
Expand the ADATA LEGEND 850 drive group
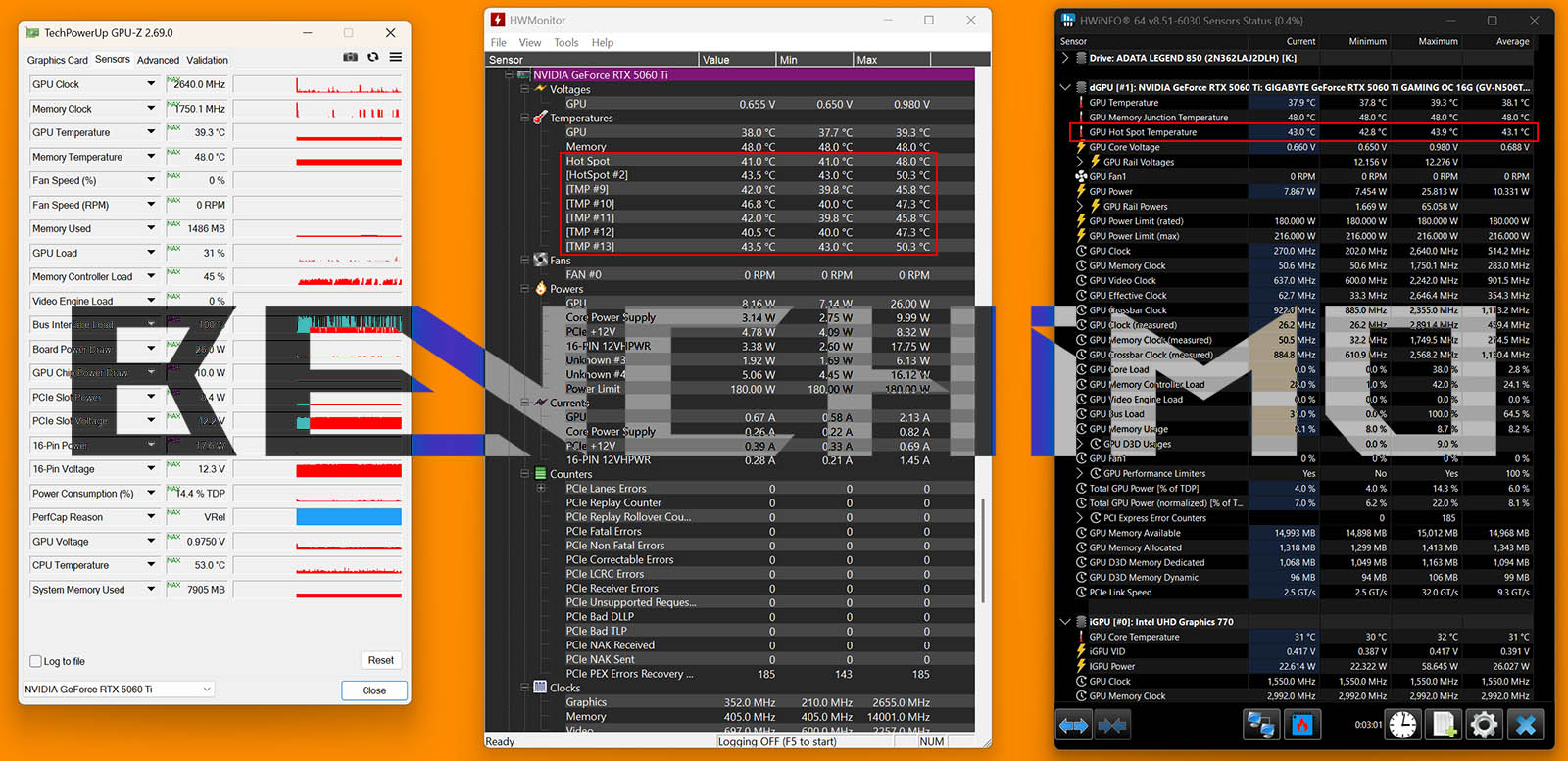tap(1065, 58)
